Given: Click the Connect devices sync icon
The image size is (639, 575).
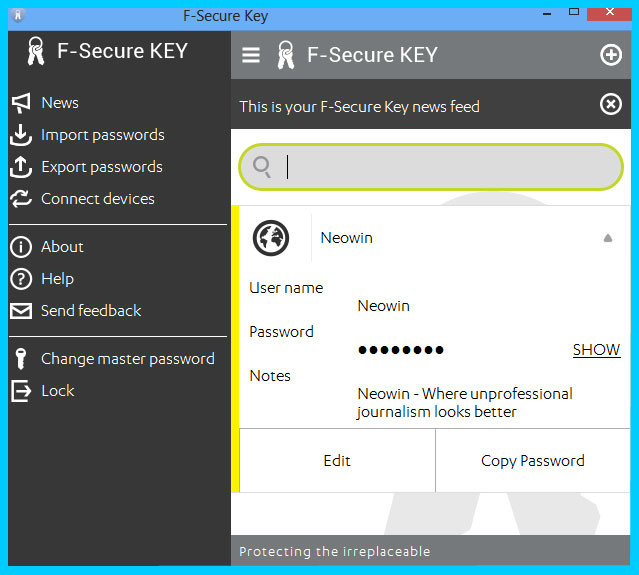Looking at the screenshot, I should point(21,199).
